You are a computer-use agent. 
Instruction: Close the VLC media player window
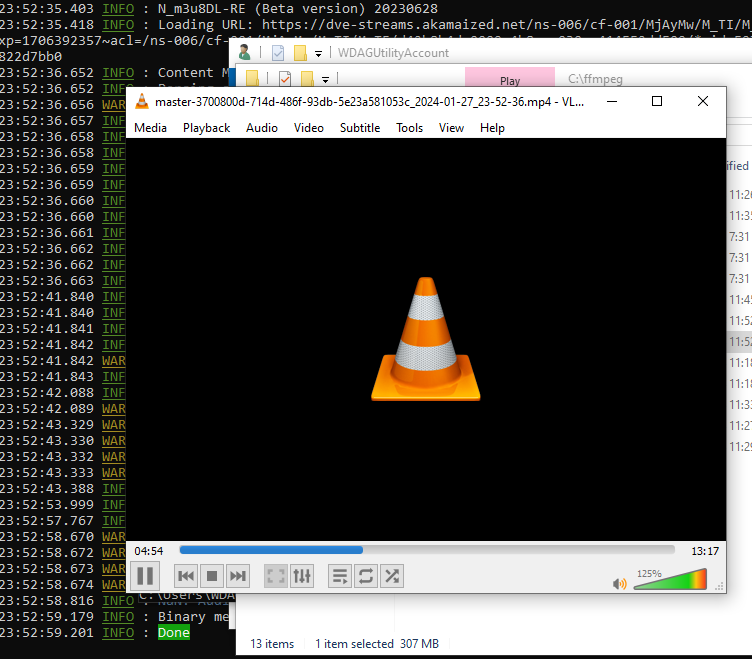pyautogui.click(x=703, y=101)
